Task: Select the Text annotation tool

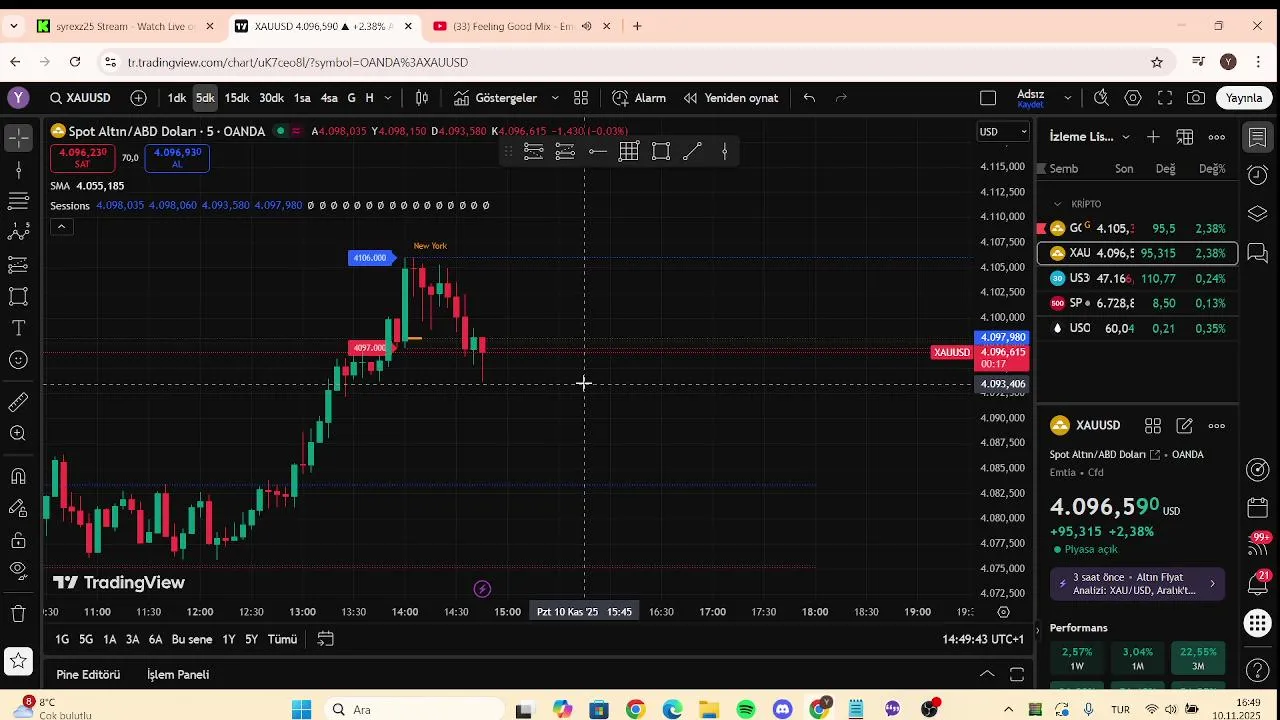Action: point(18,328)
